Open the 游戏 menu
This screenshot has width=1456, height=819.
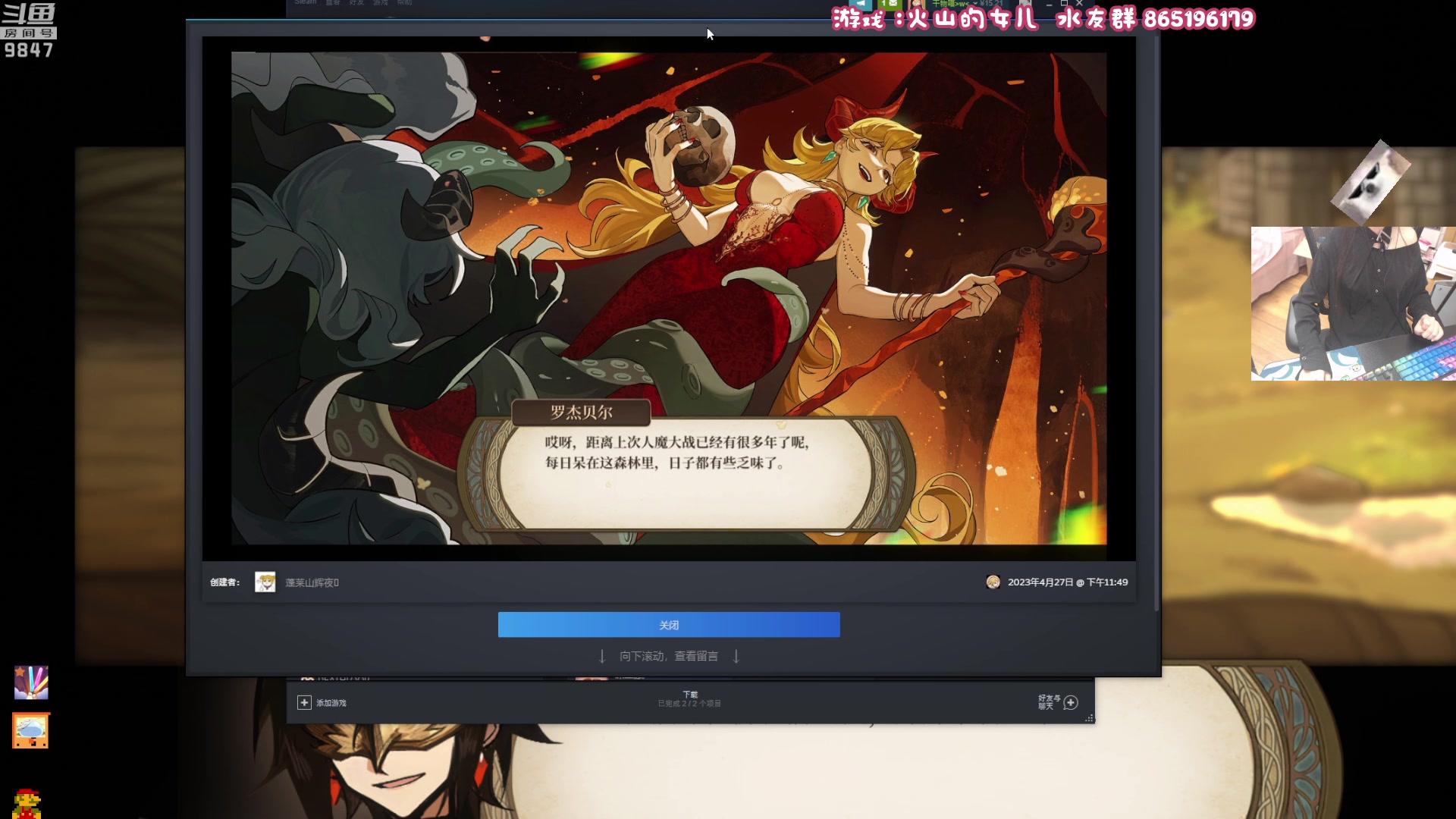382,3
